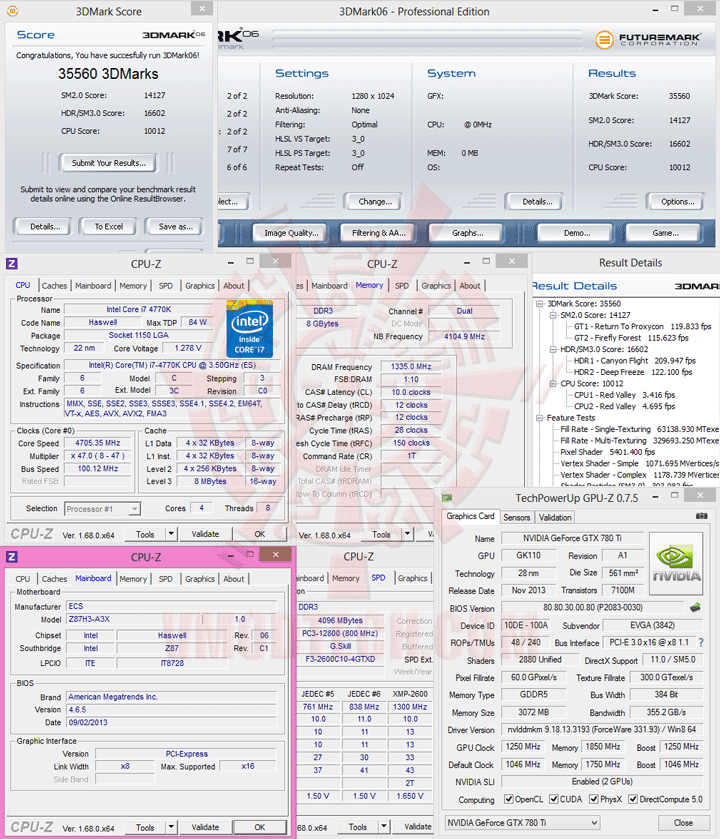This screenshot has width=720, height=839.
Task: Toggle the PhysX checkbox
Action: (x=593, y=799)
